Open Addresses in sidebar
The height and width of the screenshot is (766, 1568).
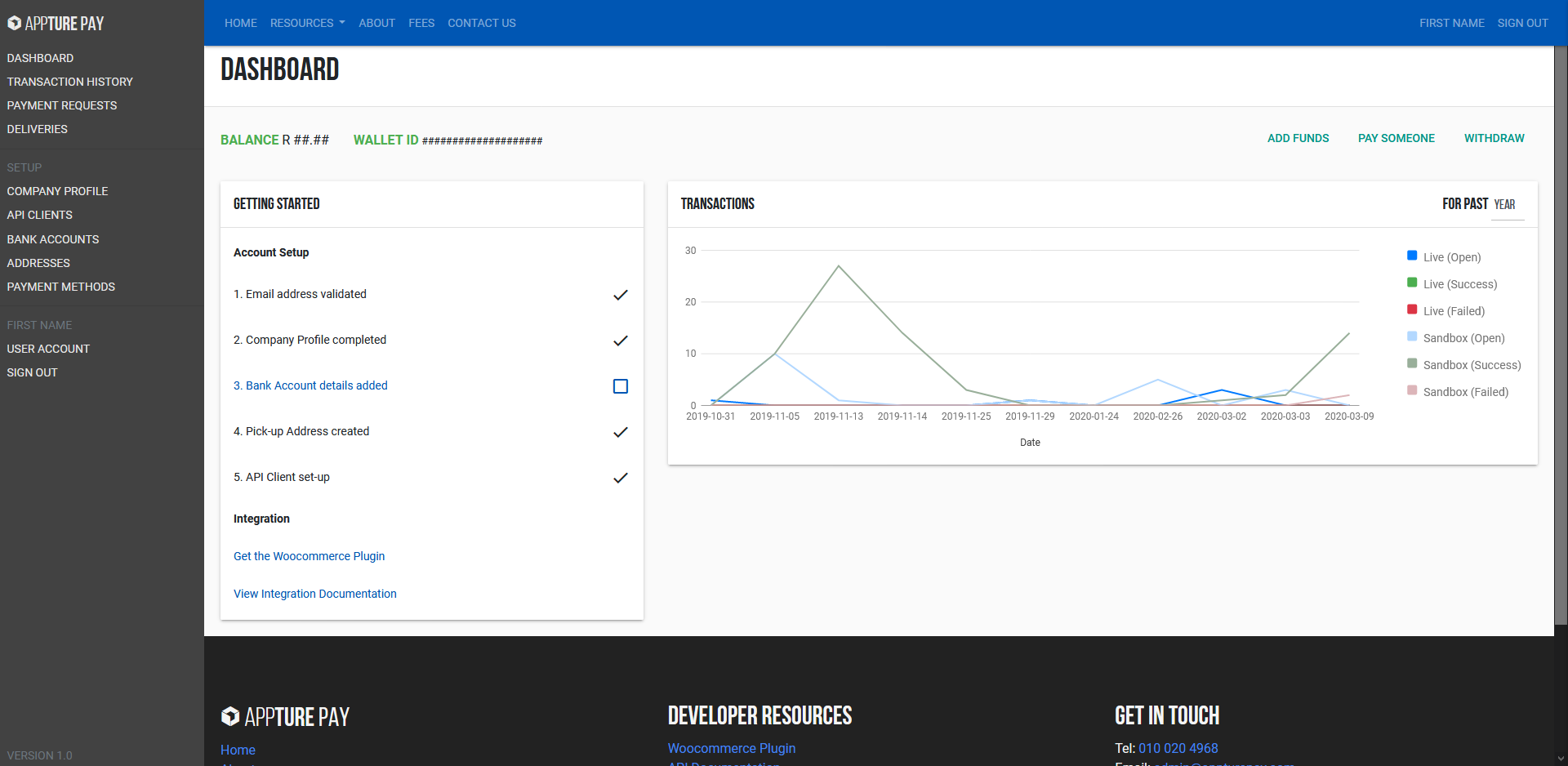click(38, 263)
